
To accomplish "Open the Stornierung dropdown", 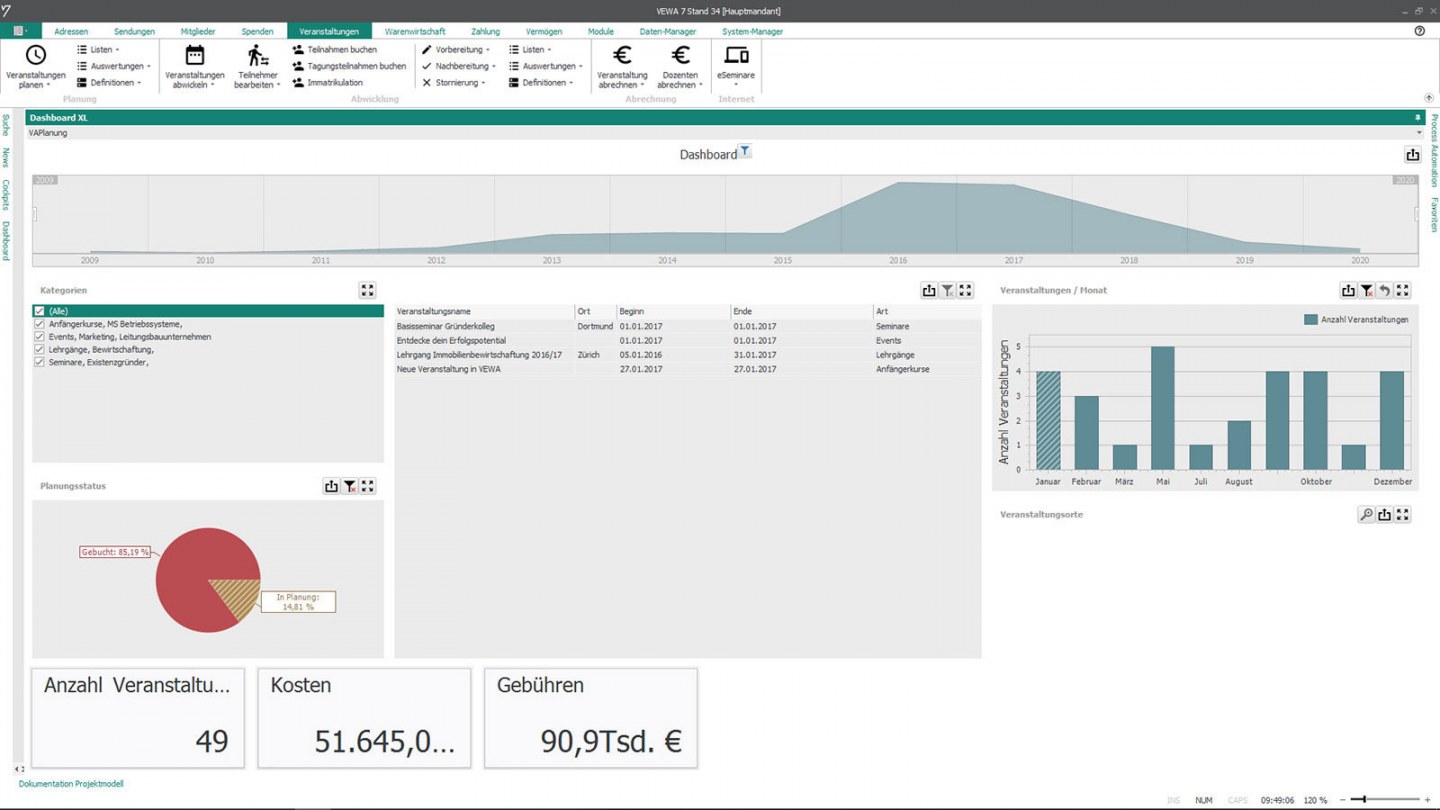I will tap(453, 83).
